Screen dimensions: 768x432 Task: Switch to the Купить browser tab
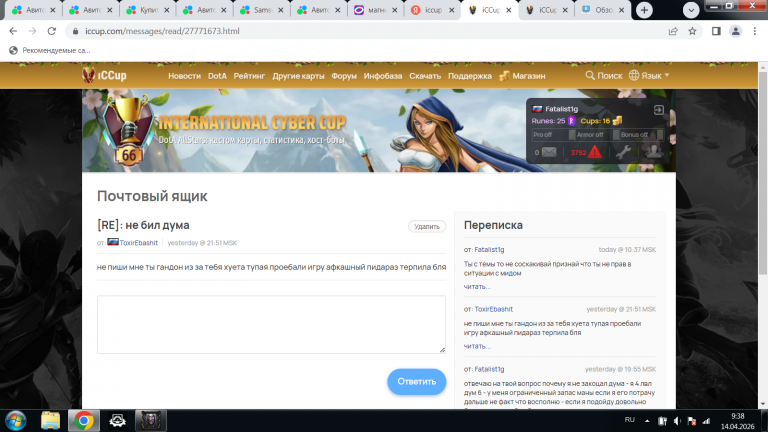tap(148, 10)
